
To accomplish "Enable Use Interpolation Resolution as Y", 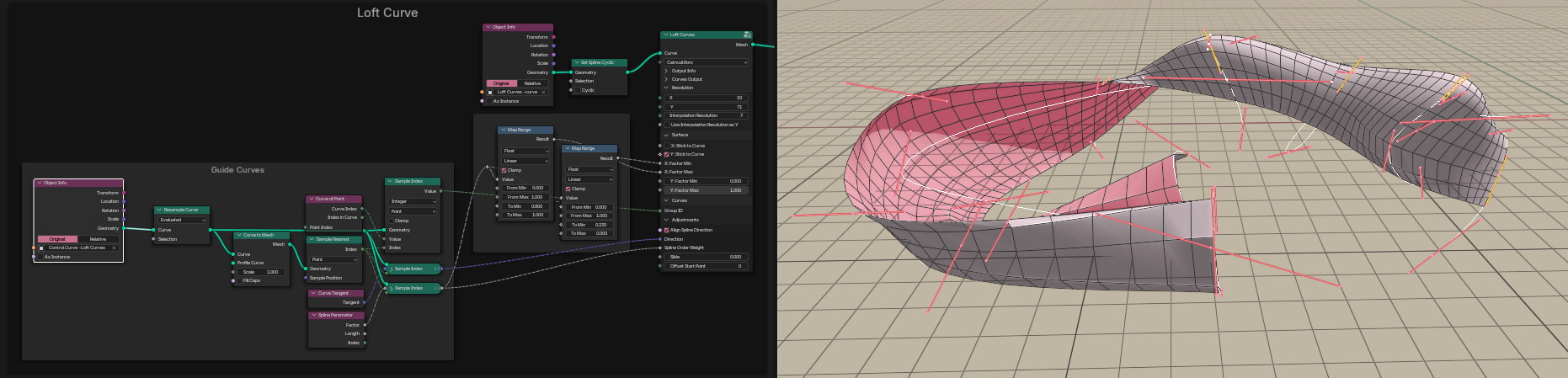I will pos(667,125).
